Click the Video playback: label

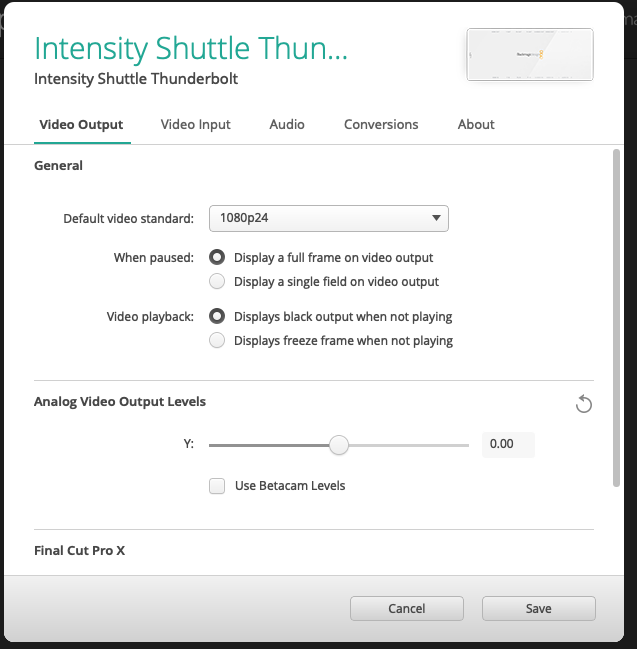pos(150,317)
